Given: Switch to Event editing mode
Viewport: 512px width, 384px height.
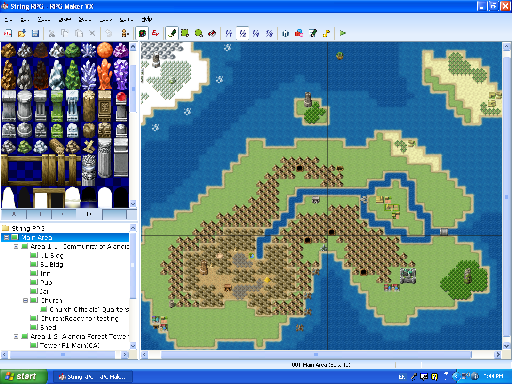Looking at the screenshot, I should tap(155, 33).
